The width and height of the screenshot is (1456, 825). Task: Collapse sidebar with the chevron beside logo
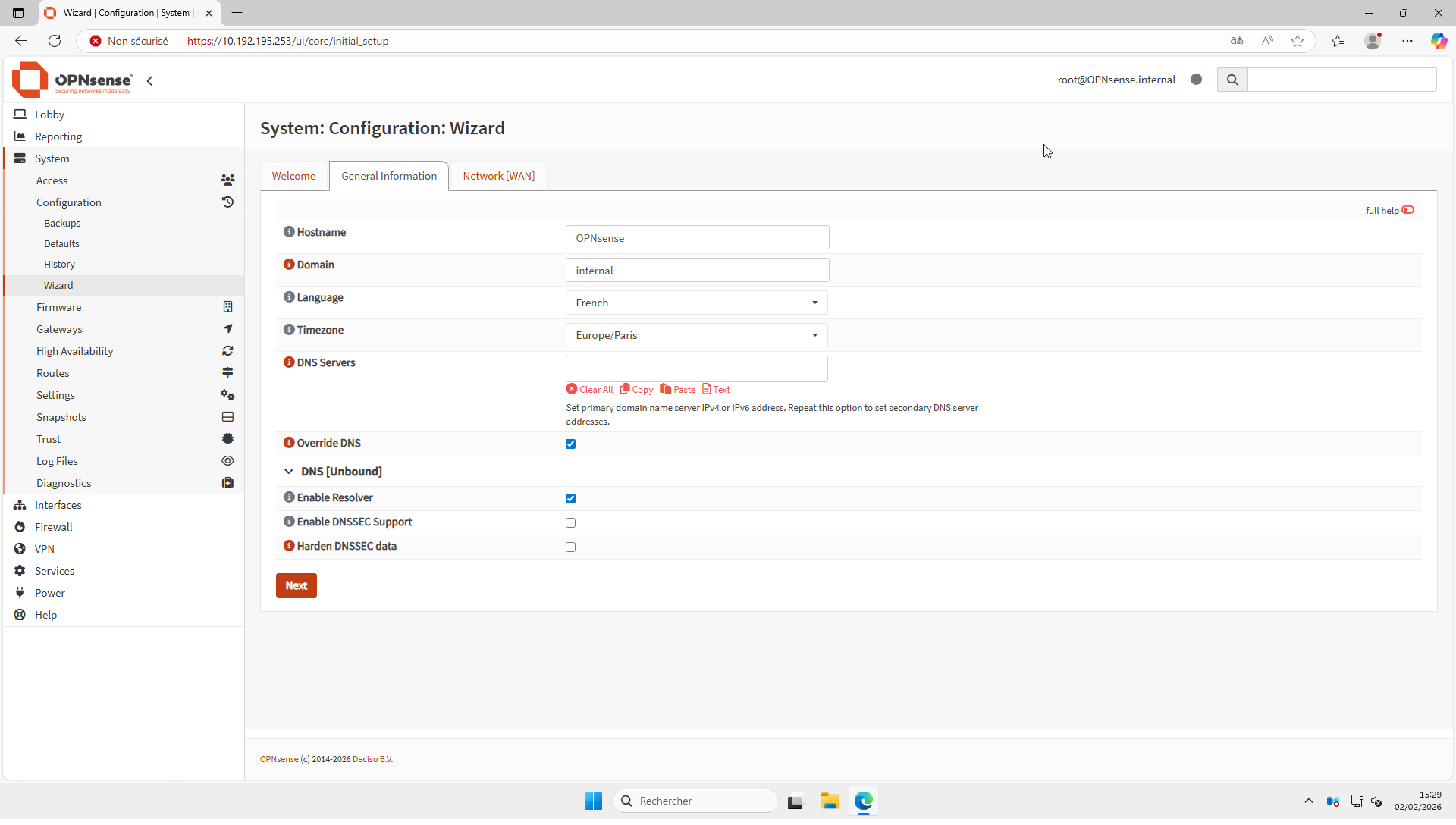point(149,80)
